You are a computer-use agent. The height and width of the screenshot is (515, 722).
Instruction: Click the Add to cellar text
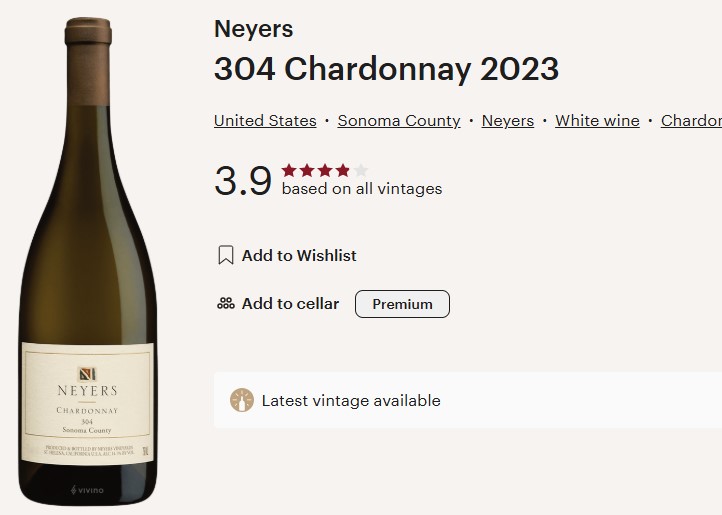click(x=291, y=304)
